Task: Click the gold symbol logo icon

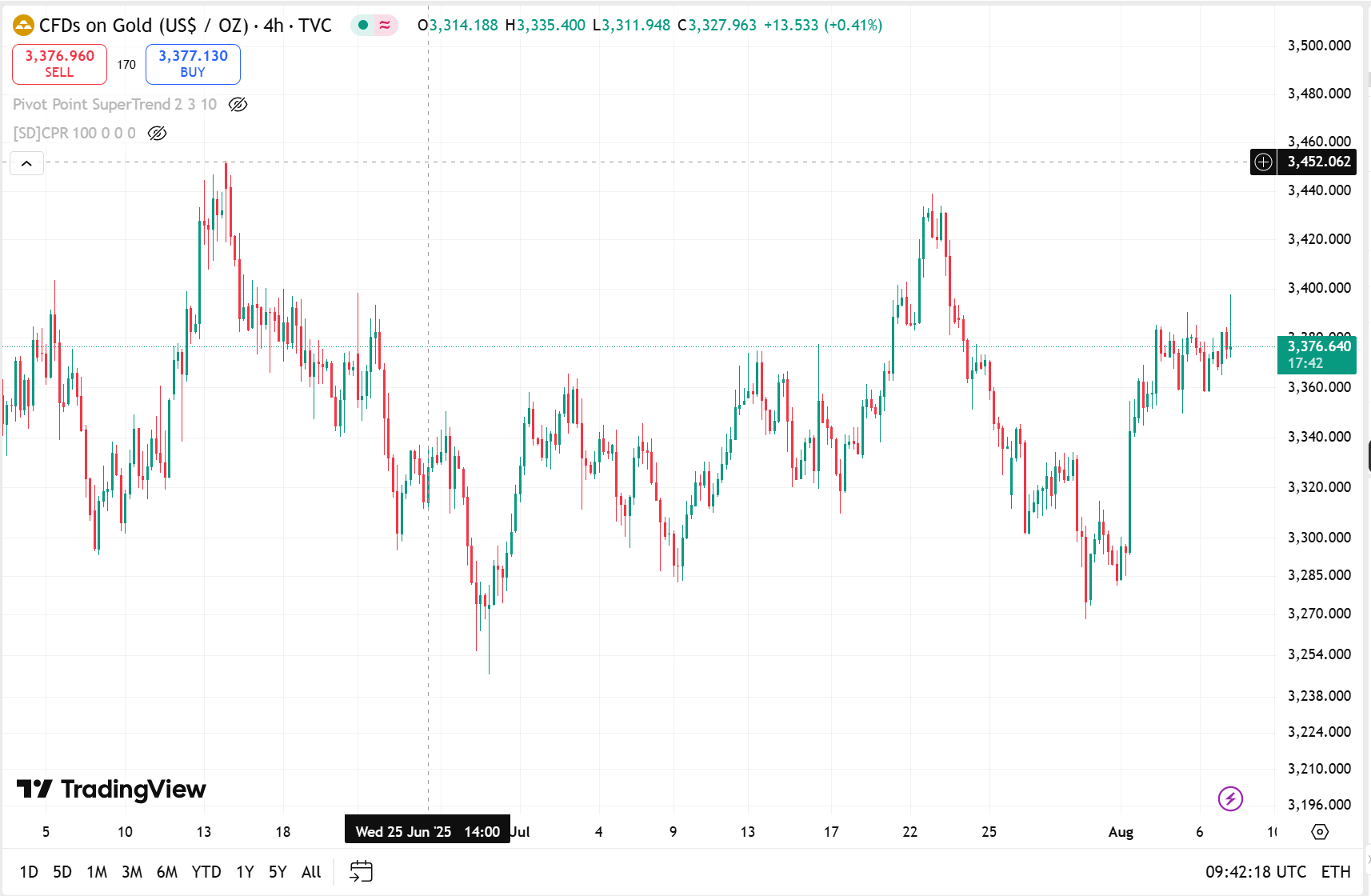Action: [24, 26]
